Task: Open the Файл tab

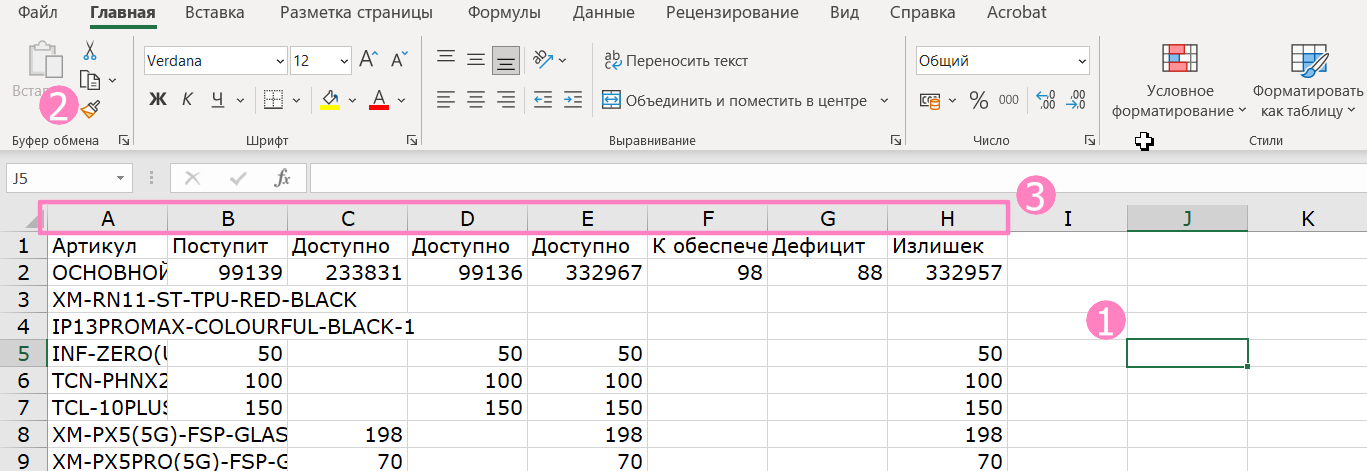Action: (x=37, y=13)
